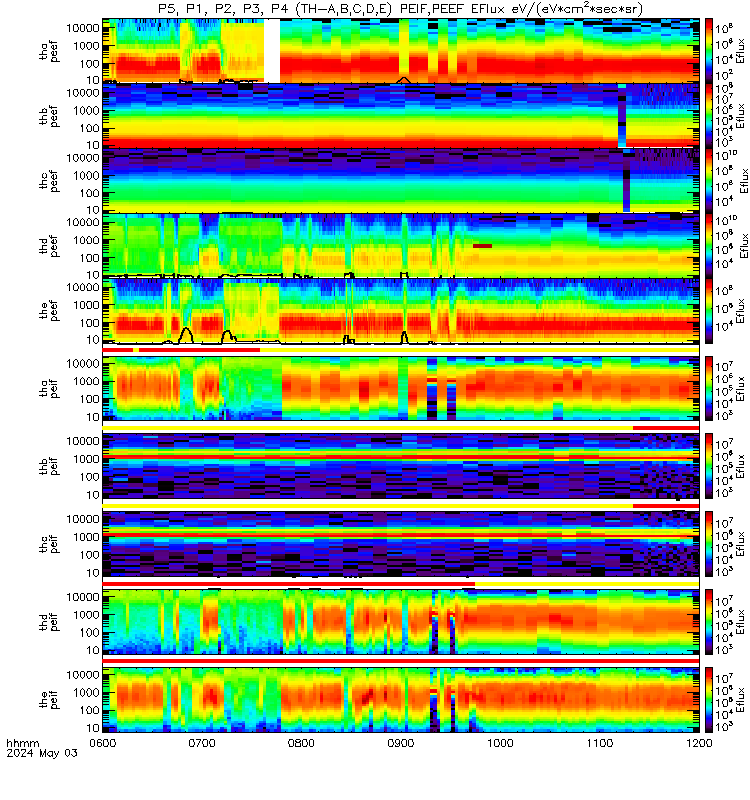This screenshot has height=800, width=750.
Task: Click the 0700 time axis label
Action: point(202,743)
